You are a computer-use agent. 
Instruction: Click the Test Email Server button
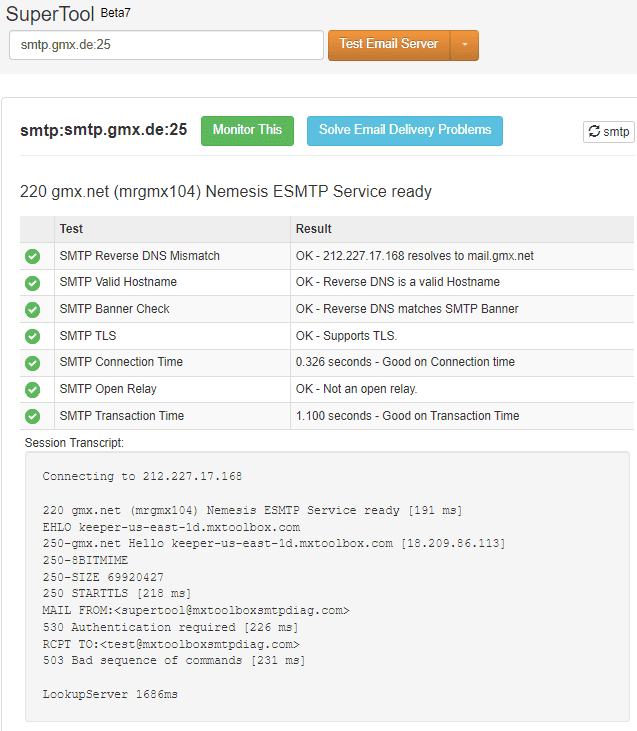click(x=389, y=45)
